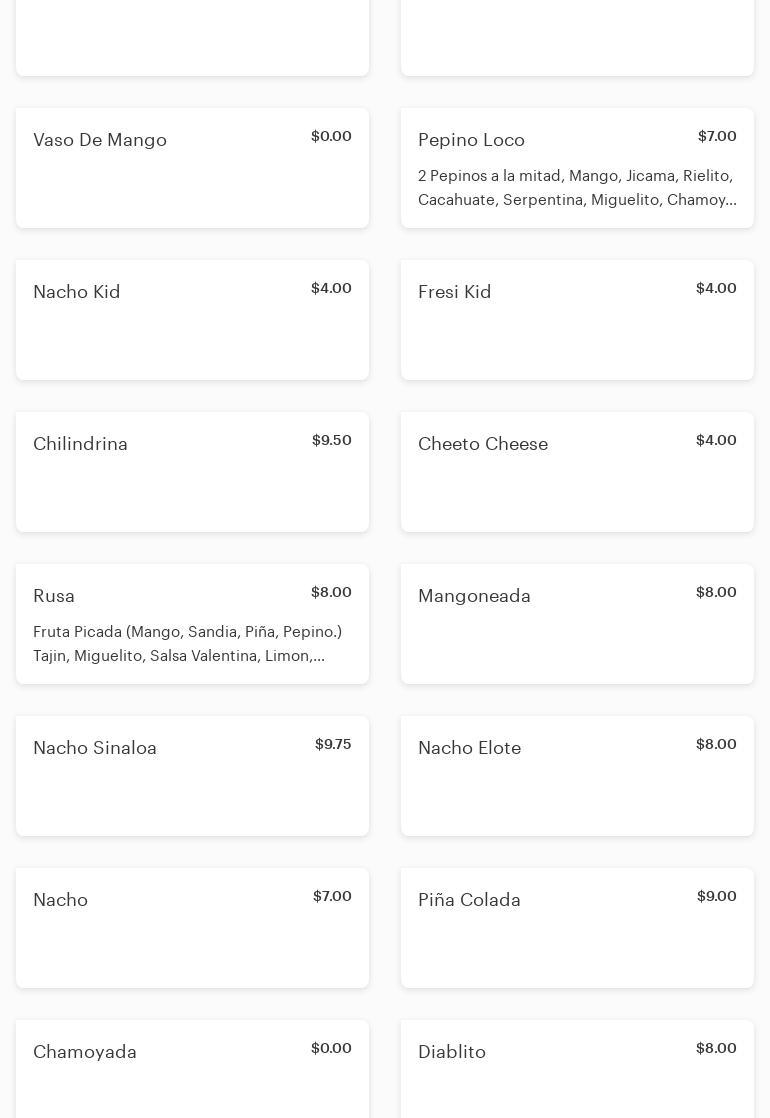
Task: Select the Nacho Sinaloa item
Action: pyautogui.click(x=192, y=776)
